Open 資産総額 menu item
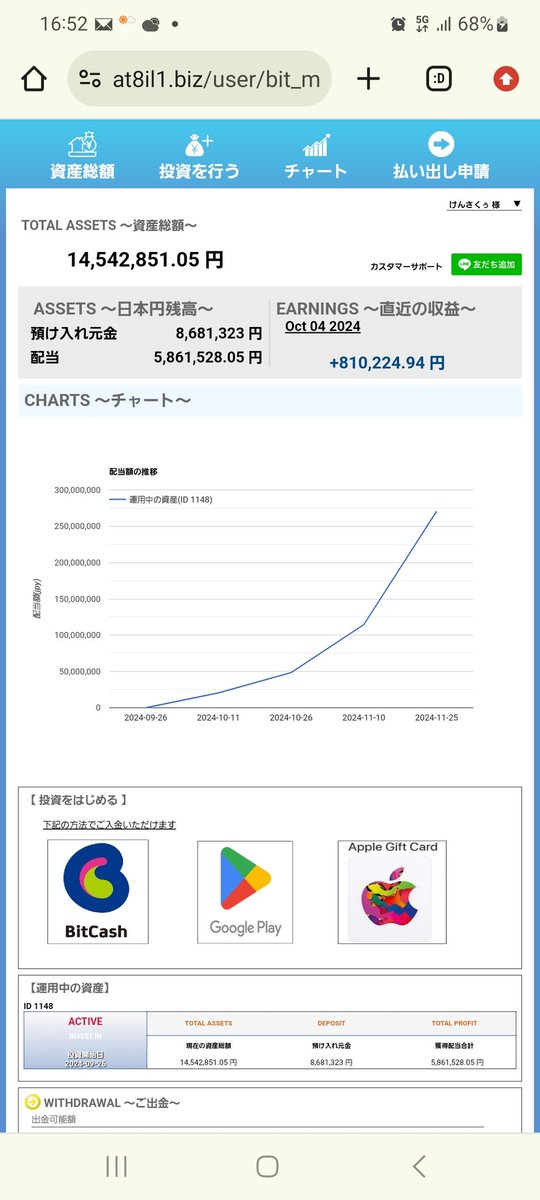 82,156
